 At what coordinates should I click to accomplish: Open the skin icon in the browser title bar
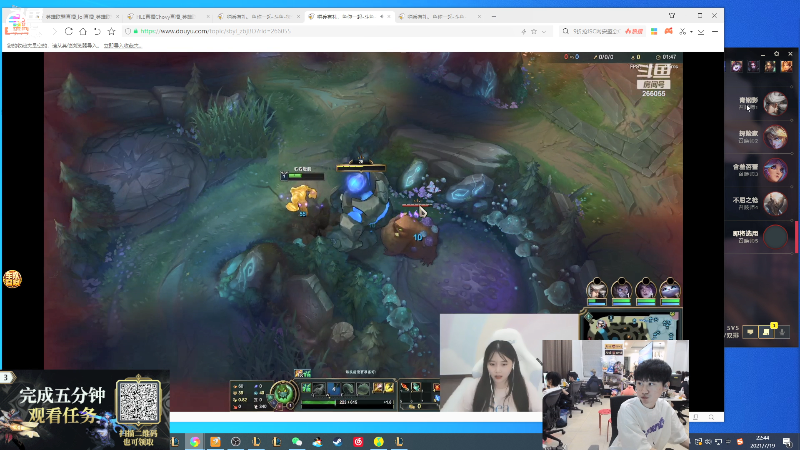click(672, 16)
